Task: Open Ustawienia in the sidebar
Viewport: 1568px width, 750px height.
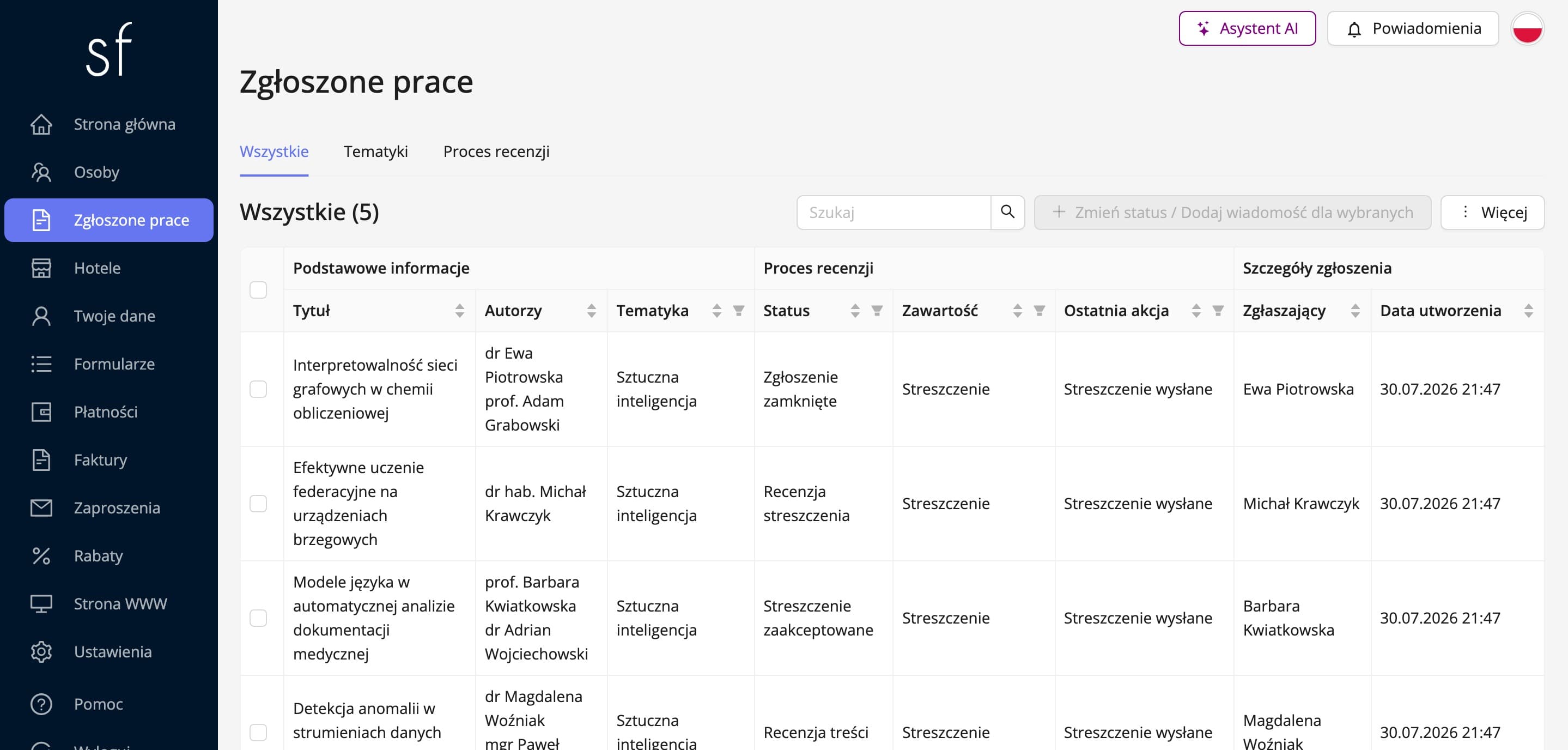Action: [109, 652]
